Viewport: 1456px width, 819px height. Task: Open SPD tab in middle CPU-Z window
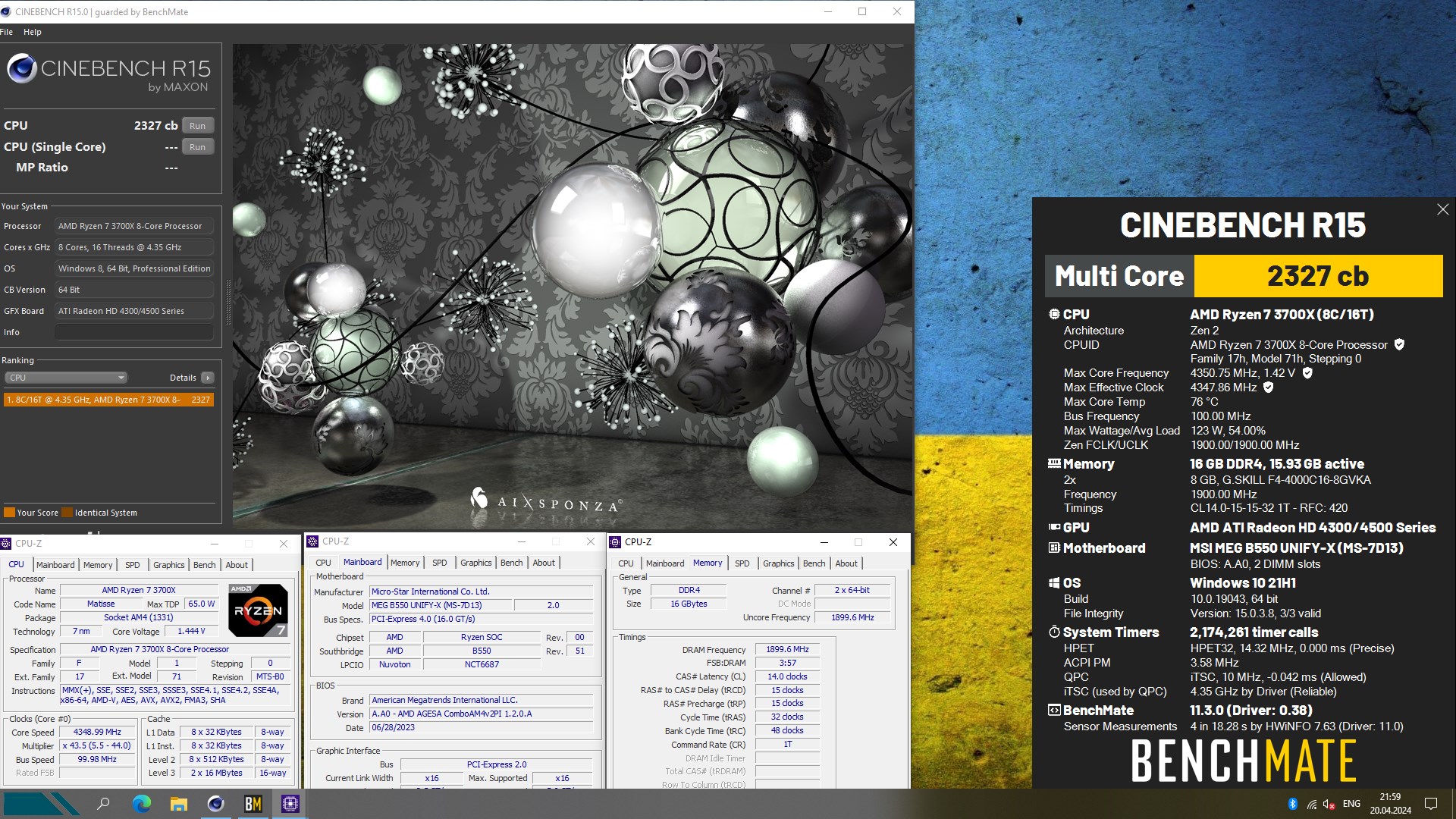point(440,563)
